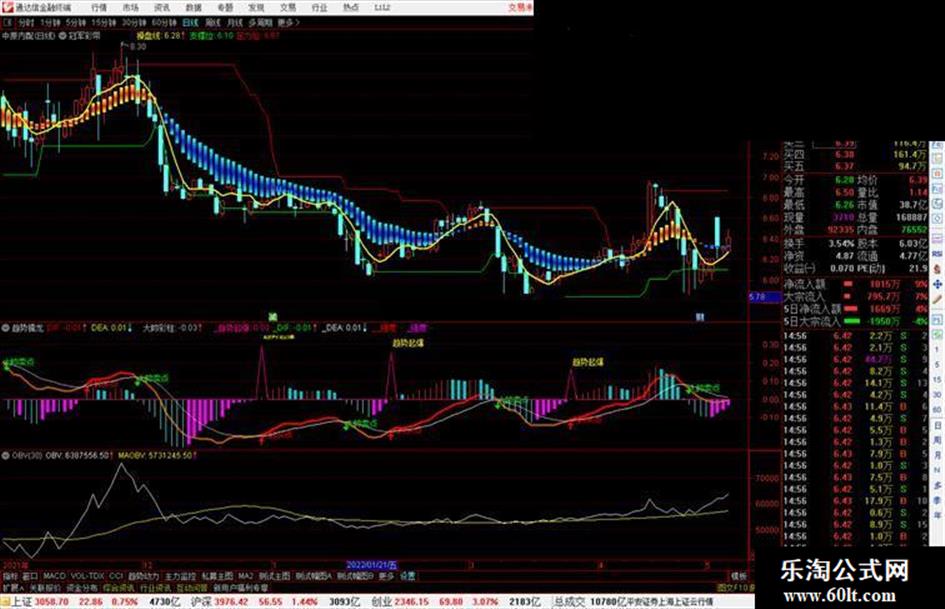Click the 月 period shortcut in right sidebar
Image resolution: width=945 pixels, height=609 pixels.
(x=937, y=455)
